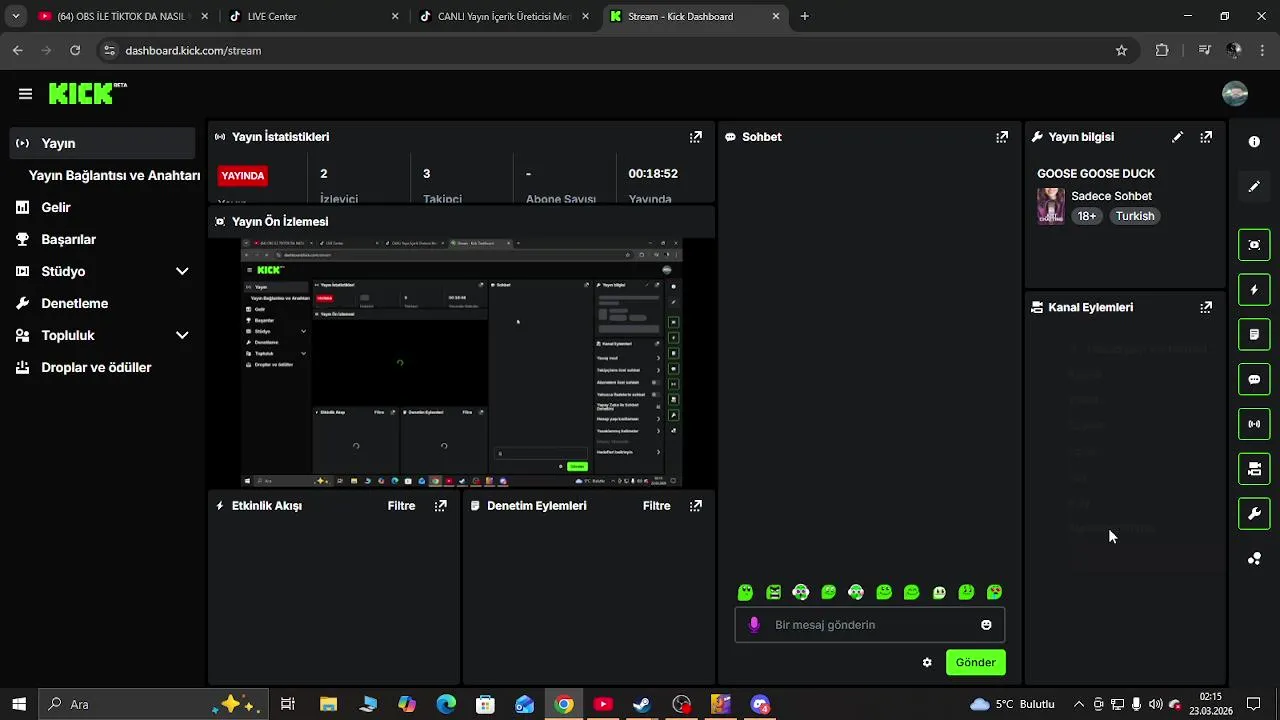Click the Bir mesaj gönderin input
1280x720 pixels.
pyautogui.click(x=870, y=625)
